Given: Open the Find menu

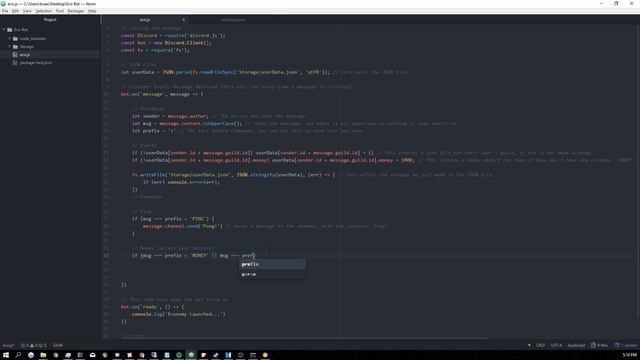Looking at the screenshot, I should 60,11.
